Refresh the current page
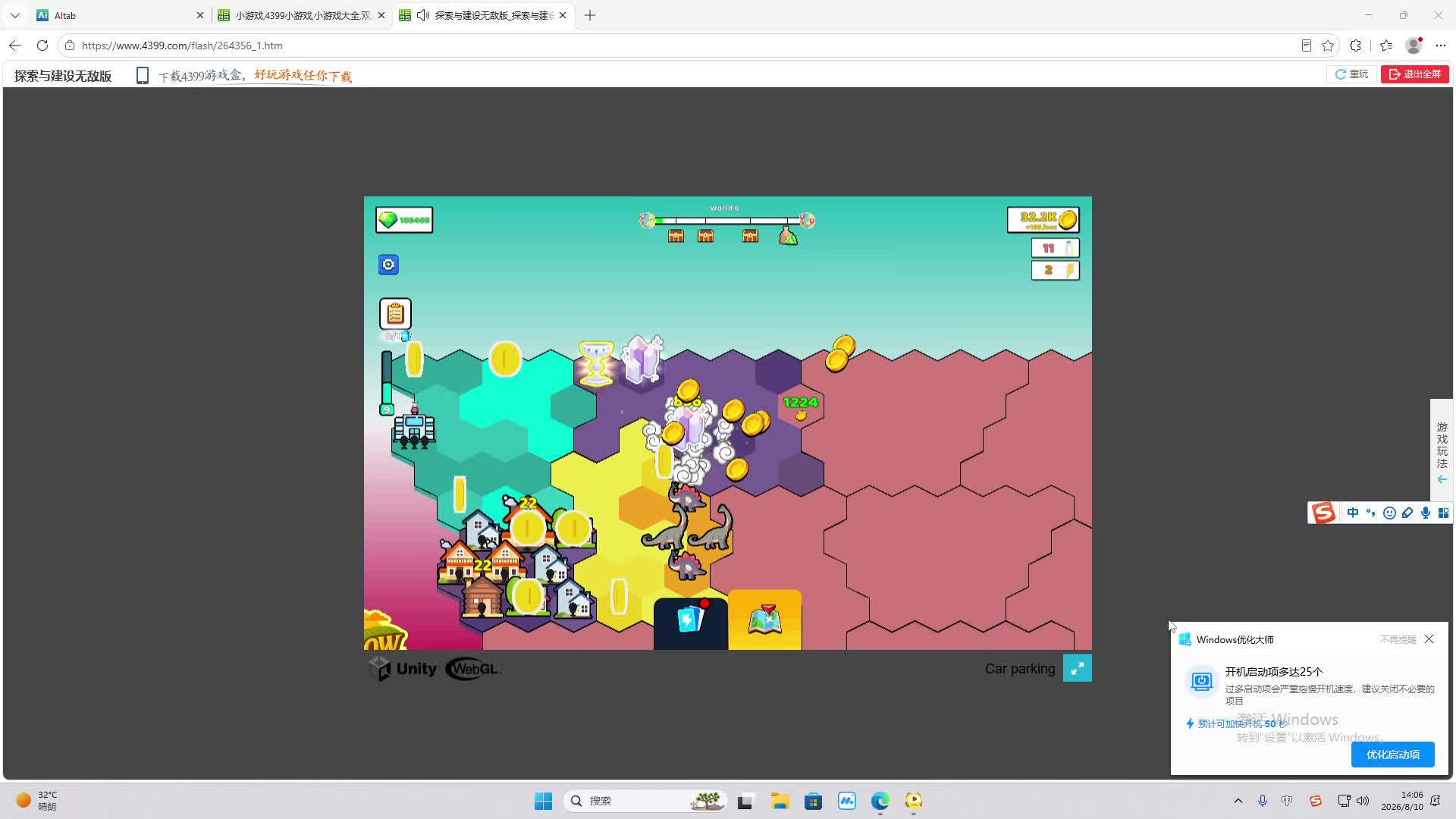Screen dimensions: 1456x819 [x=42, y=45]
